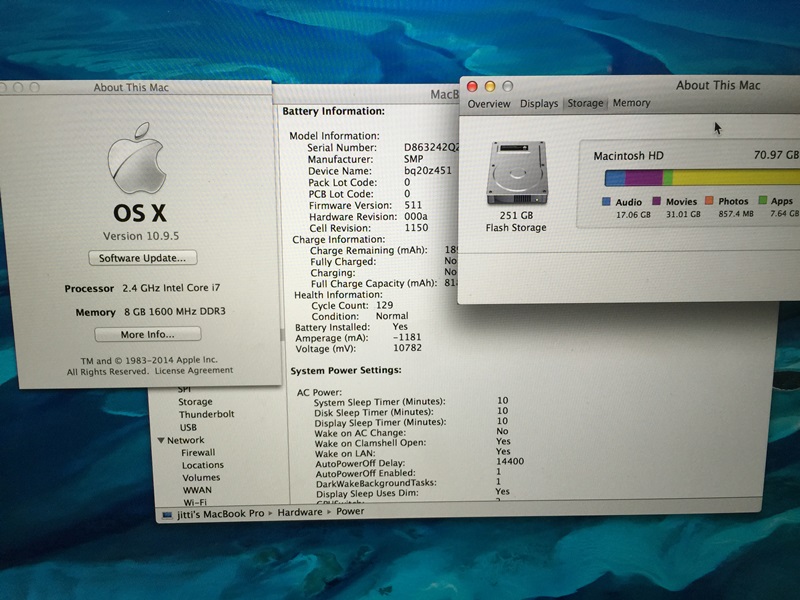Click the Flash Storage hard drive icon

coord(516,173)
